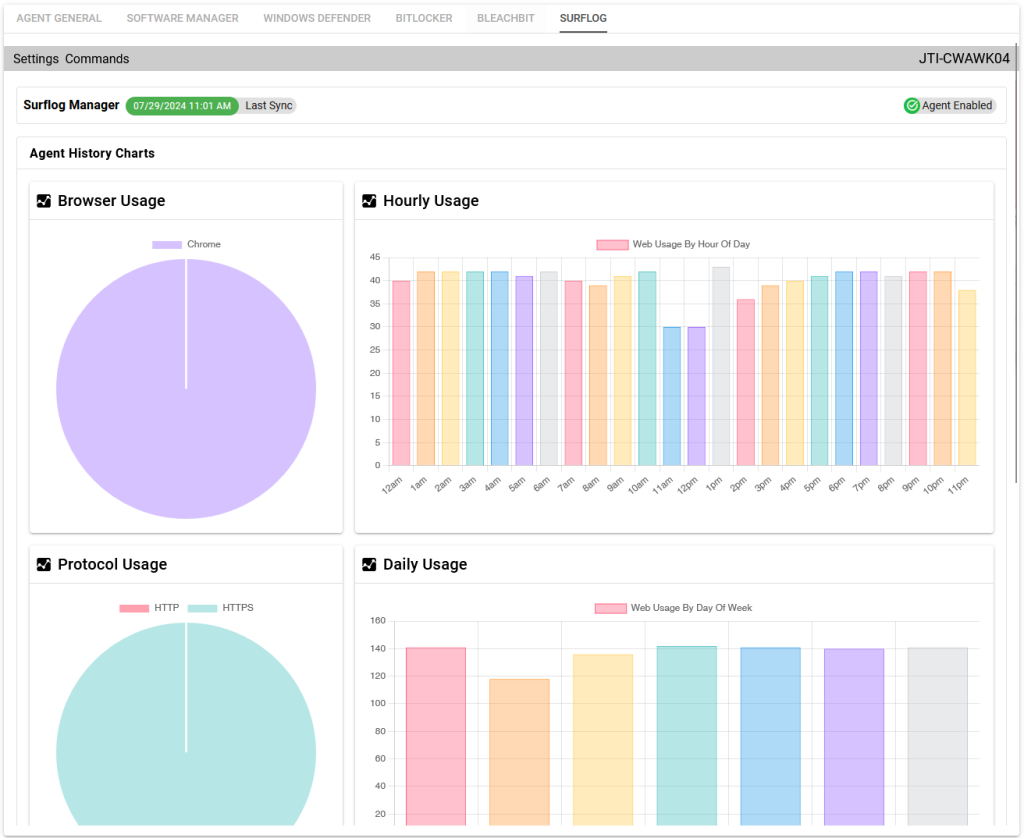This screenshot has height=838, width=1024.
Task: Open the BleachBit tab
Action: (x=505, y=18)
